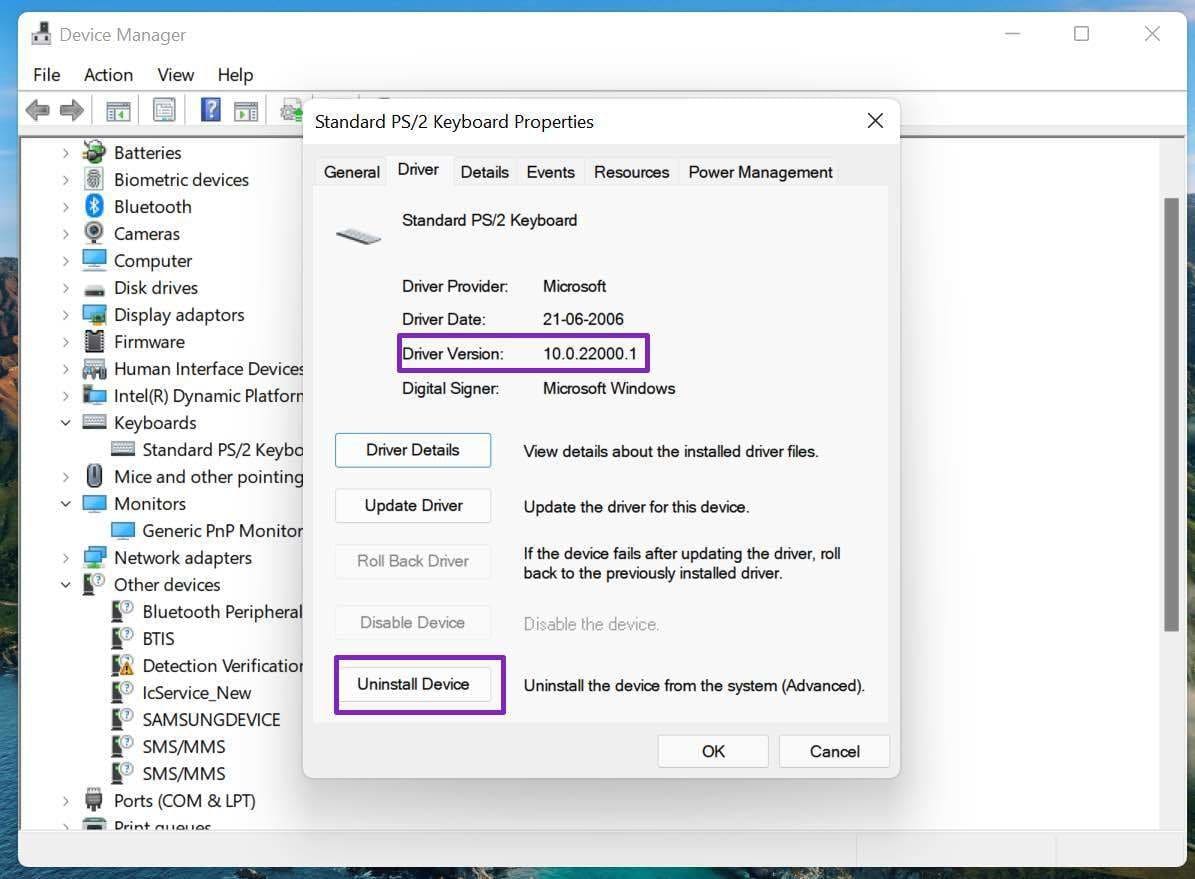The height and width of the screenshot is (879, 1195).
Task: Click the Batteries category icon
Action: [x=94, y=152]
